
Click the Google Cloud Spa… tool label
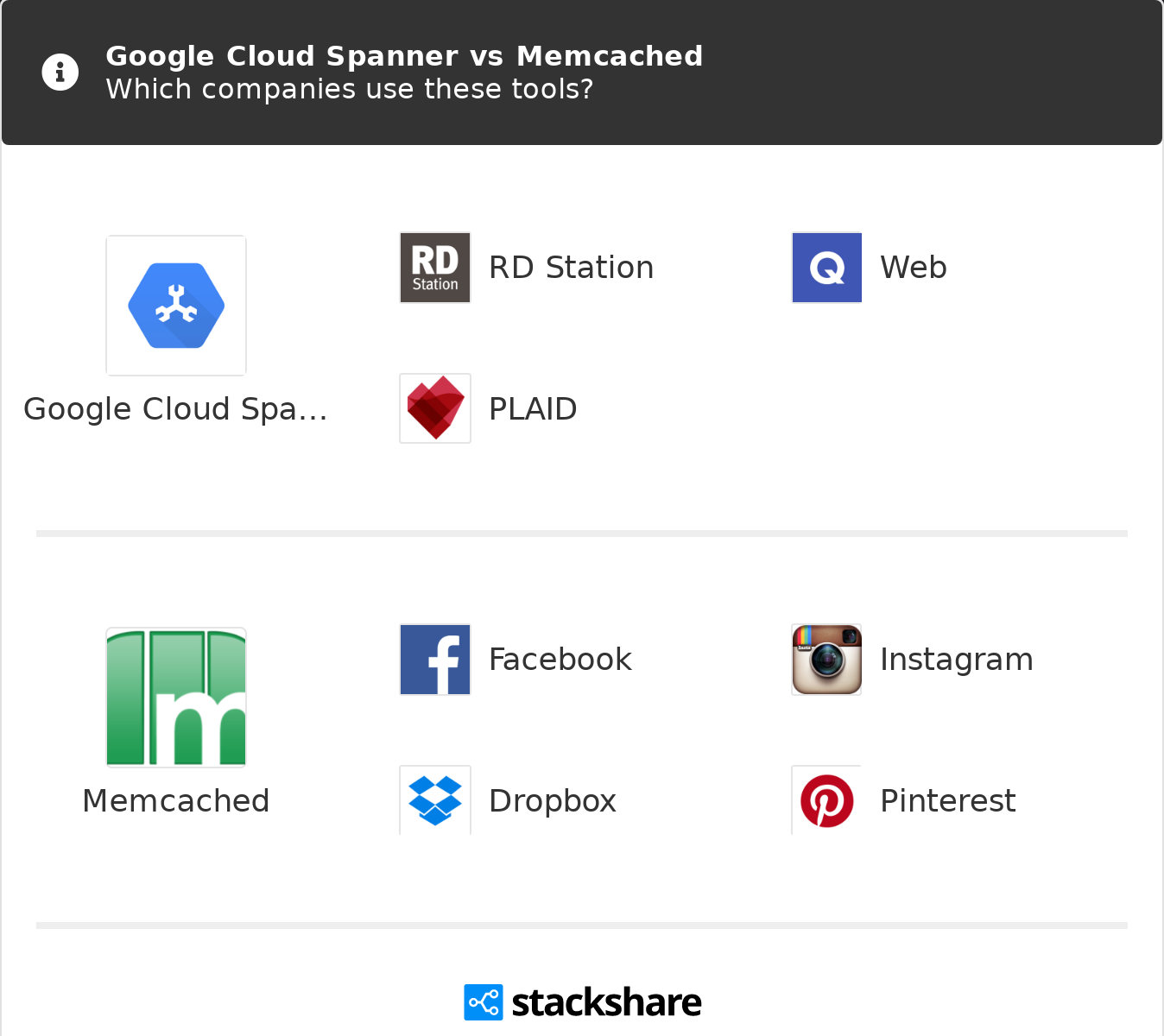click(x=175, y=409)
